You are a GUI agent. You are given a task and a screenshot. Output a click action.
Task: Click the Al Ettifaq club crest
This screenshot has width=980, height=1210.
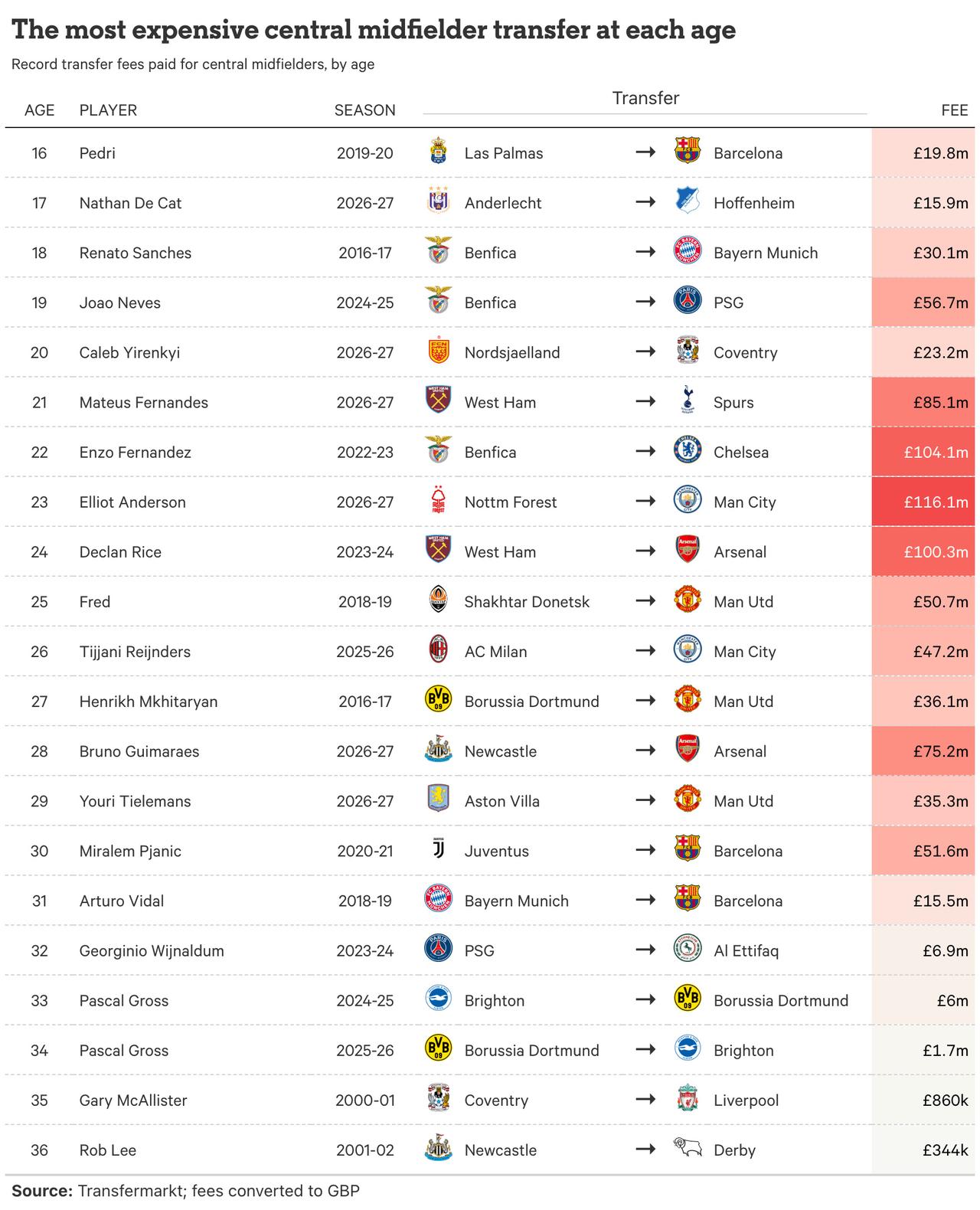688,950
